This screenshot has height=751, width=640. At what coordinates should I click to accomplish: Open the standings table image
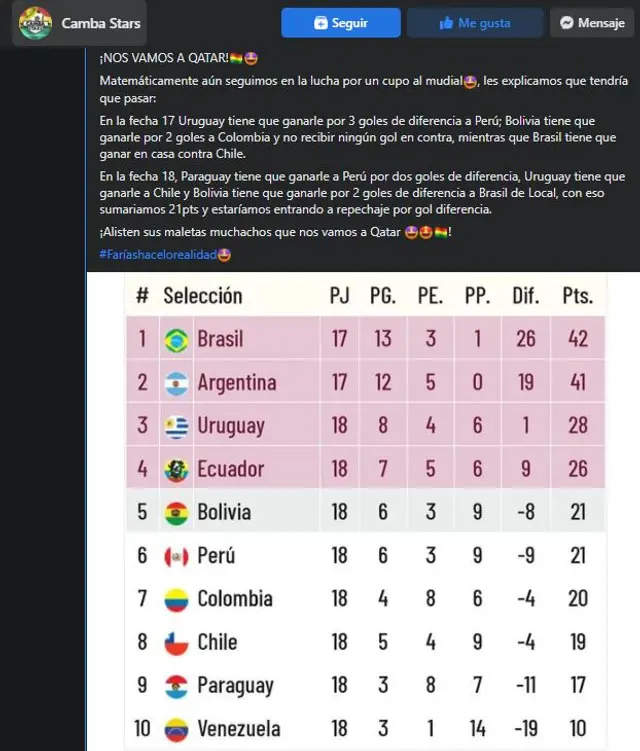click(x=365, y=510)
